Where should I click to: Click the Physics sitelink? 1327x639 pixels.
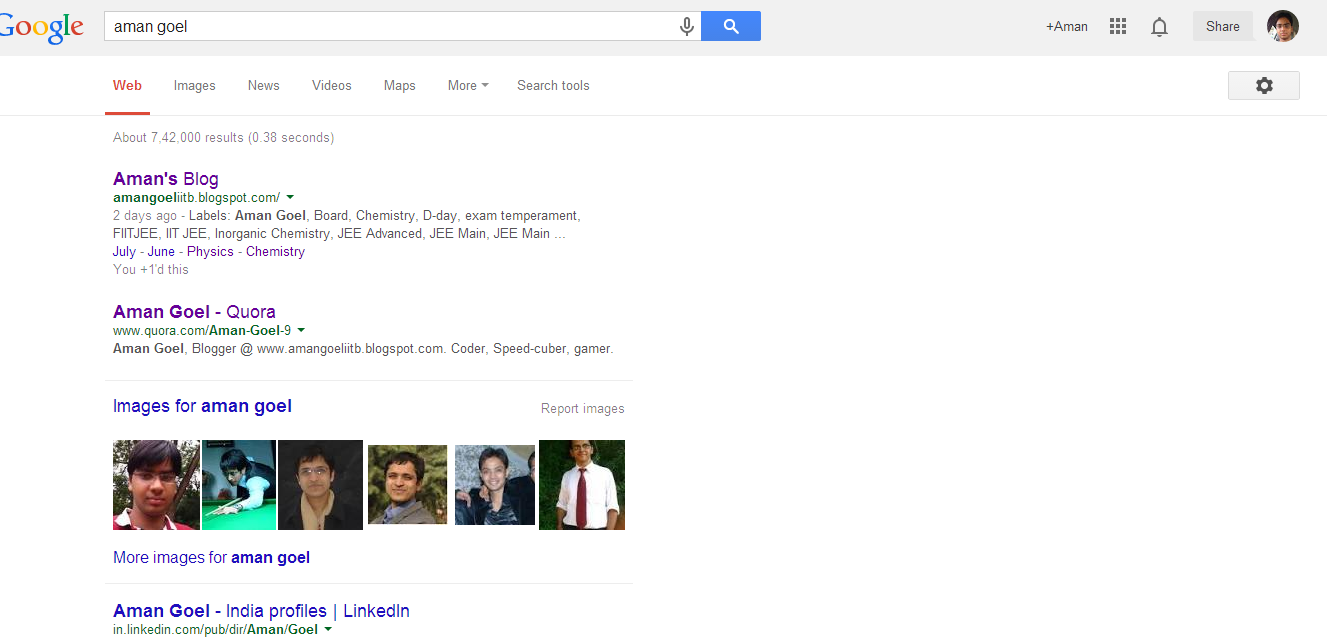point(210,252)
